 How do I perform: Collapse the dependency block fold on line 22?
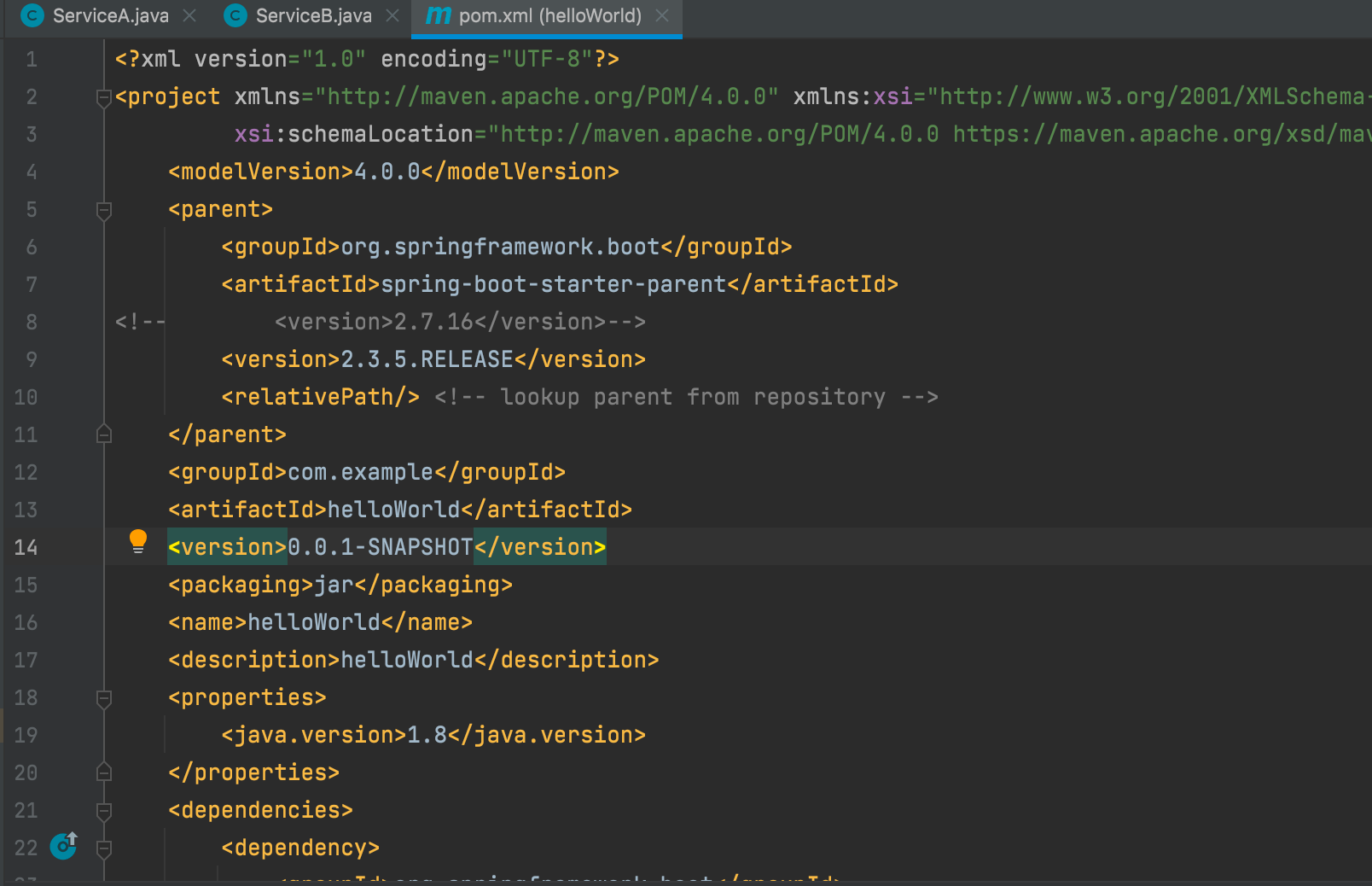click(x=104, y=848)
